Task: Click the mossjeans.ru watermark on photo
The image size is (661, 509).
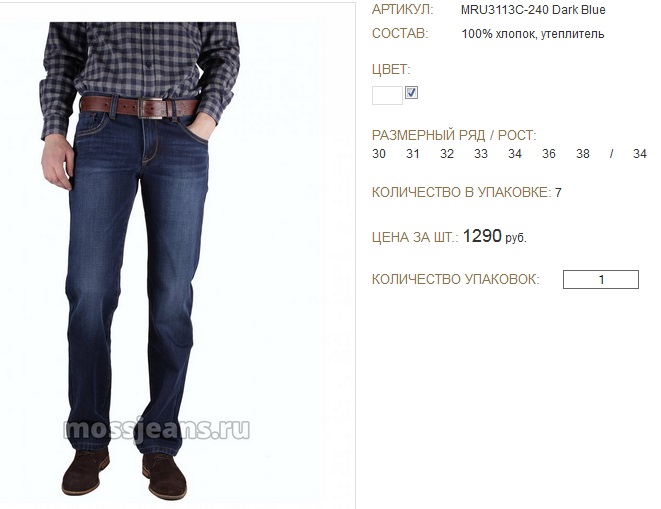Action: [x=156, y=429]
